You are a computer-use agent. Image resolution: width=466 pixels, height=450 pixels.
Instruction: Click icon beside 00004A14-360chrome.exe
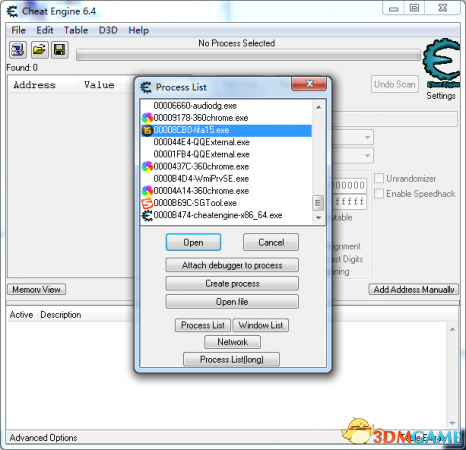[147, 191]
